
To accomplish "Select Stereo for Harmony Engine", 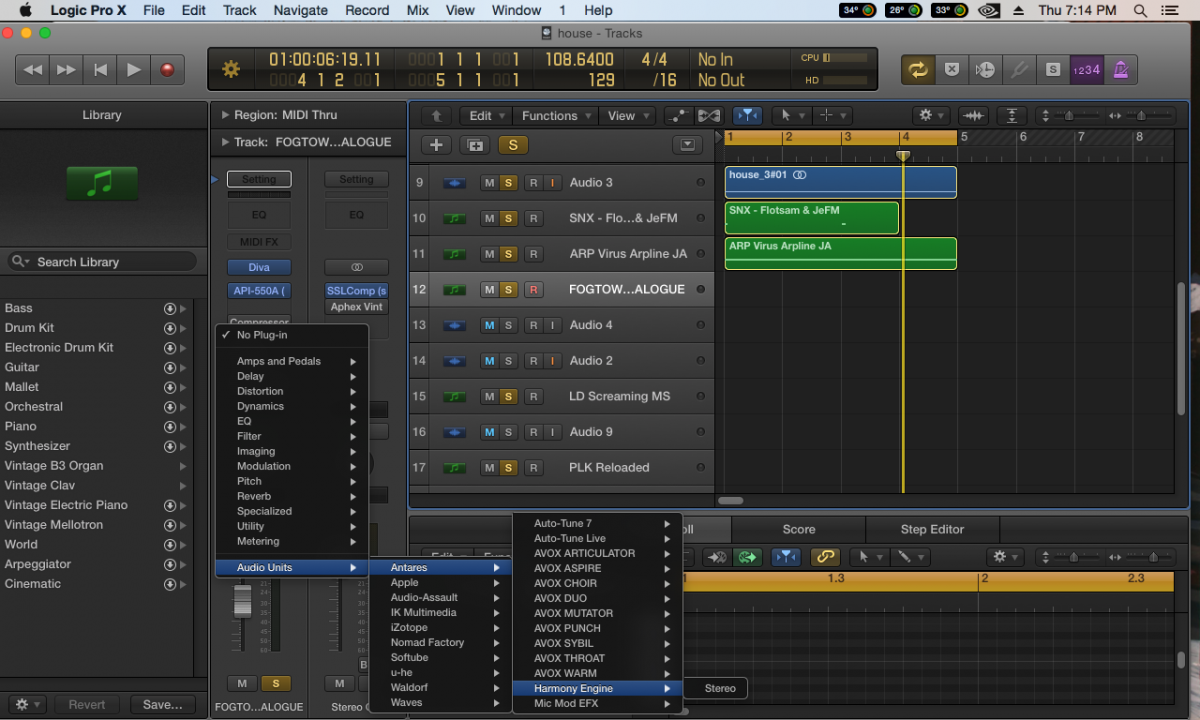I will click(x=720, y=688).
